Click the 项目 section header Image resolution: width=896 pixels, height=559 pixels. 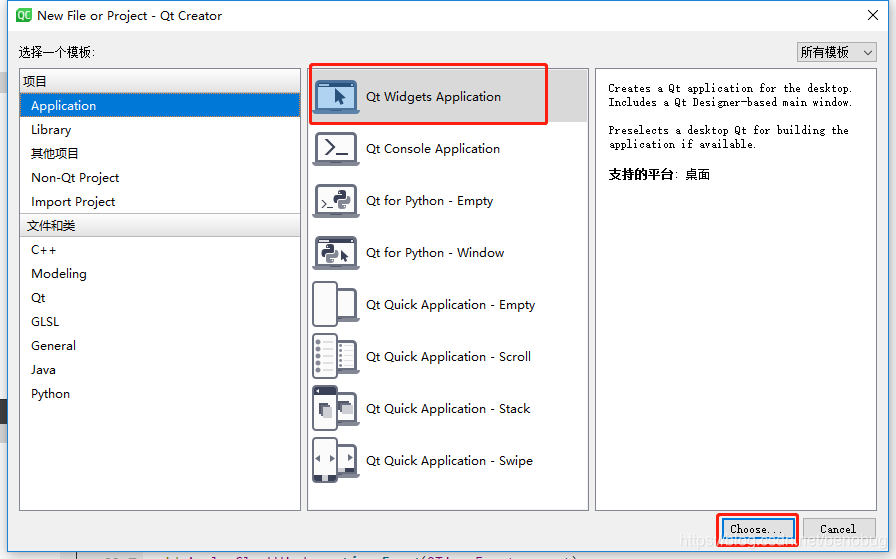pyautogui.click(x=160, y=82)
